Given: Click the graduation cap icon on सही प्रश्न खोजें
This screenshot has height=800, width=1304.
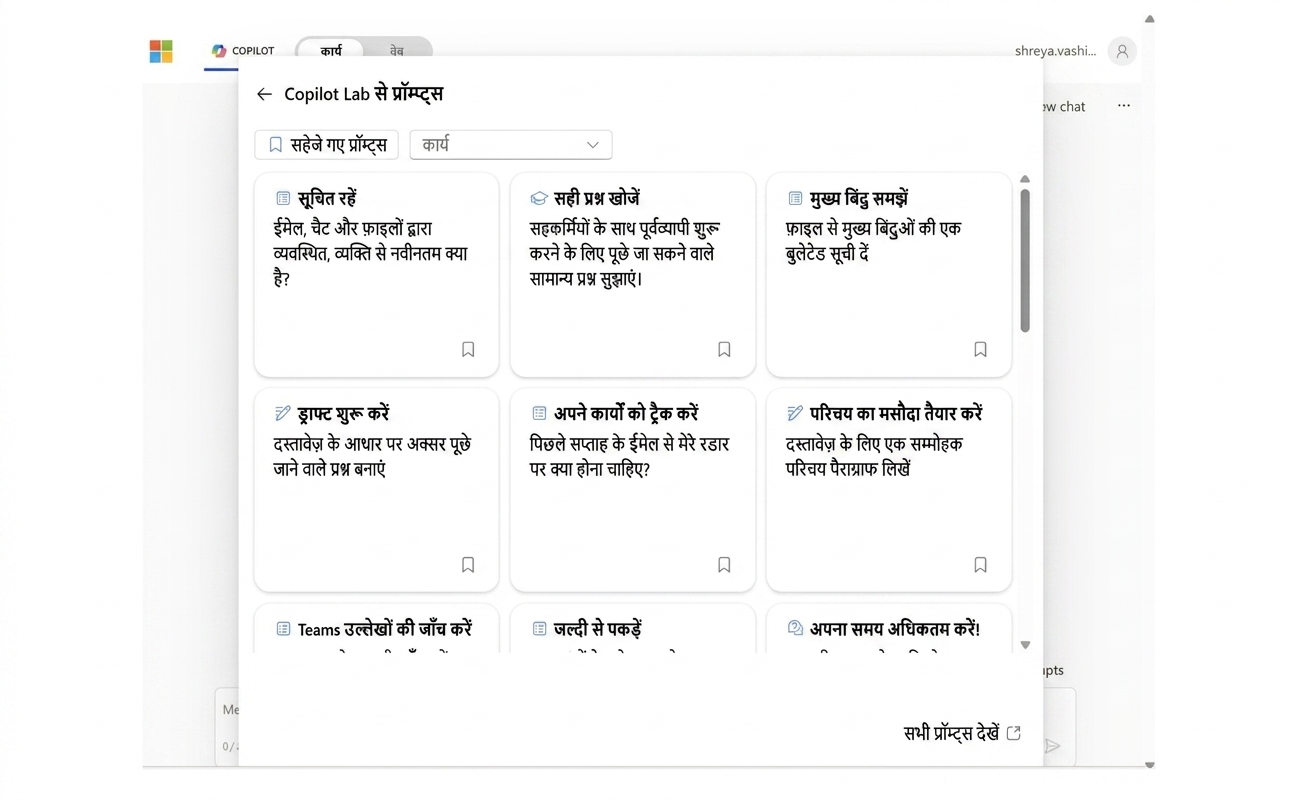Looking at the screenshot, I should click(x=539, y=199).
